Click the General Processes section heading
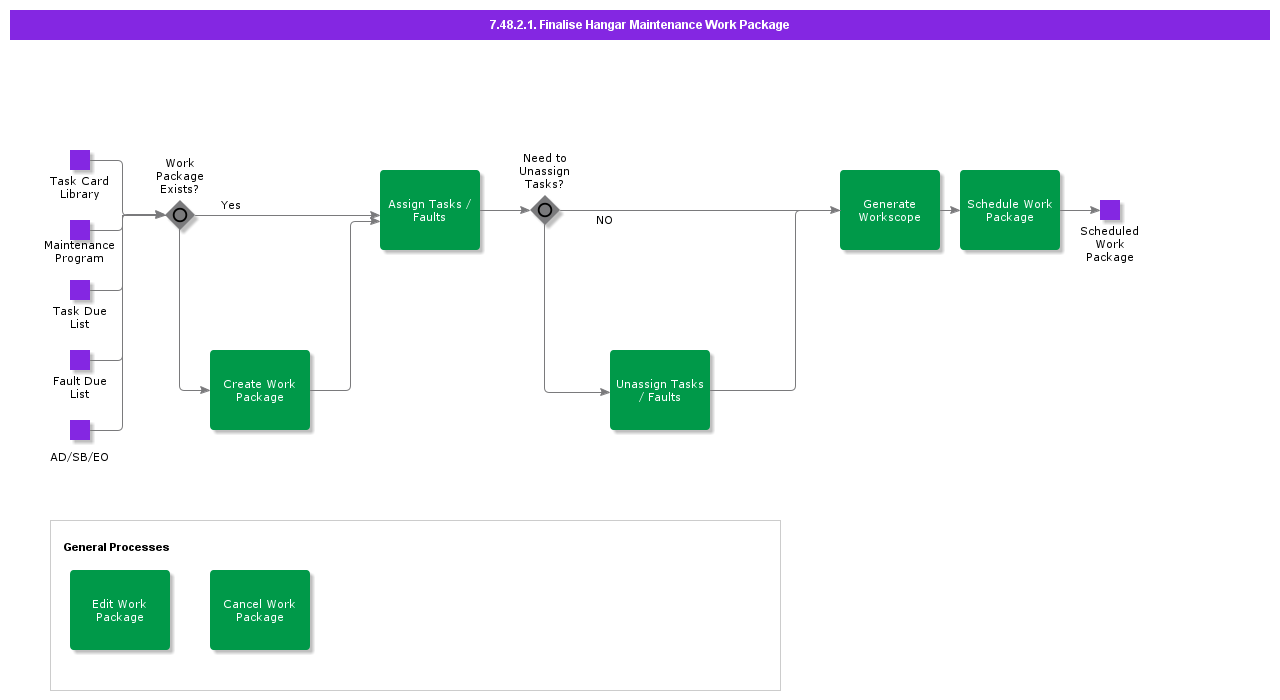This screenshot has width=1280, height=700. (116, 547)
